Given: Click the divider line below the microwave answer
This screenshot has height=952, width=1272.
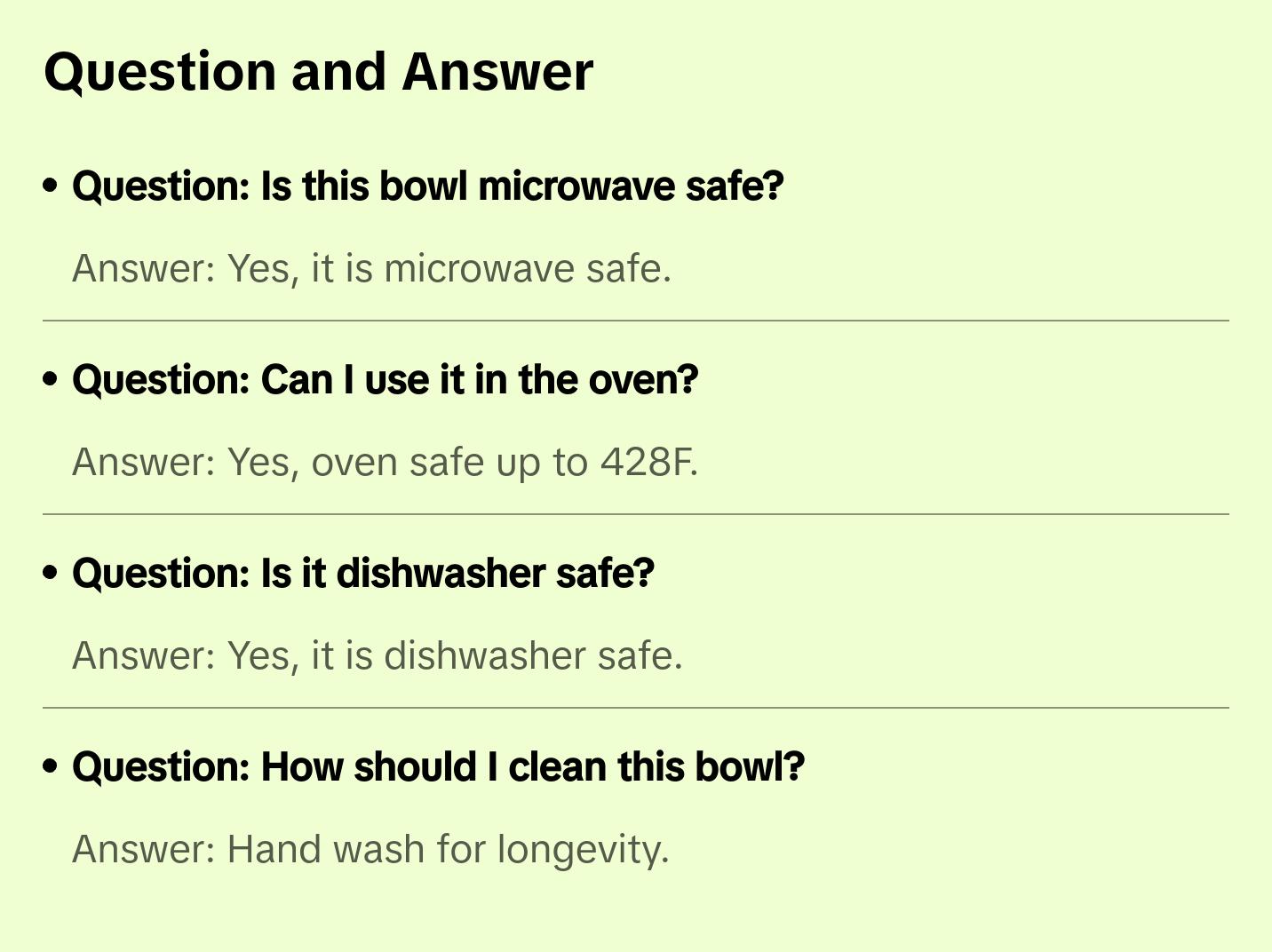Looking at the screenshot, I should (x=636, y=321).
